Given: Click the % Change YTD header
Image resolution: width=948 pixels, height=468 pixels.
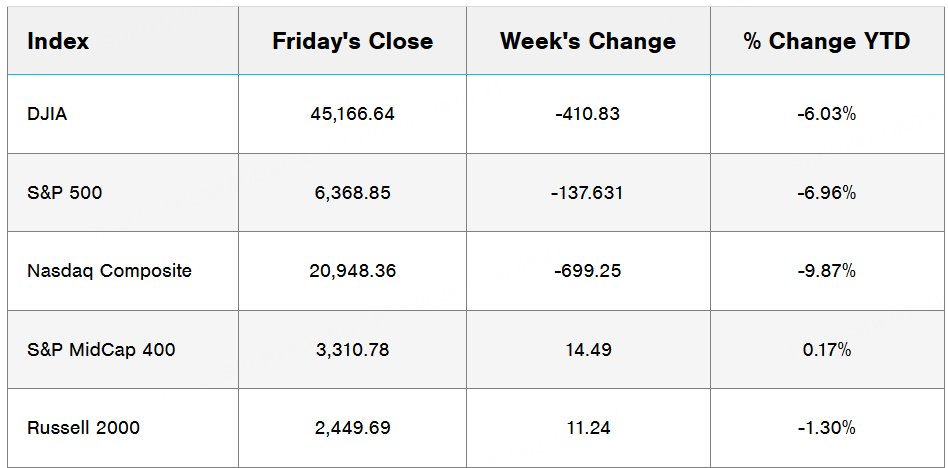Looking at the screenshot, I should point(827,42).
